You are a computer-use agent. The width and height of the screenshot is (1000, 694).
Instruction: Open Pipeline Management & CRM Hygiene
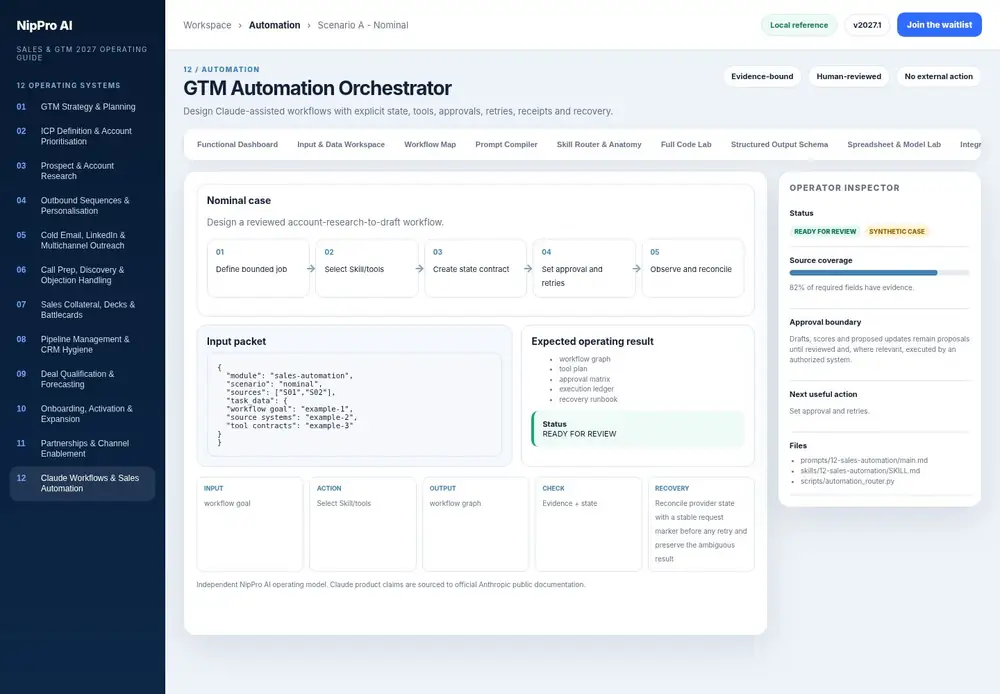coord(82,344)
